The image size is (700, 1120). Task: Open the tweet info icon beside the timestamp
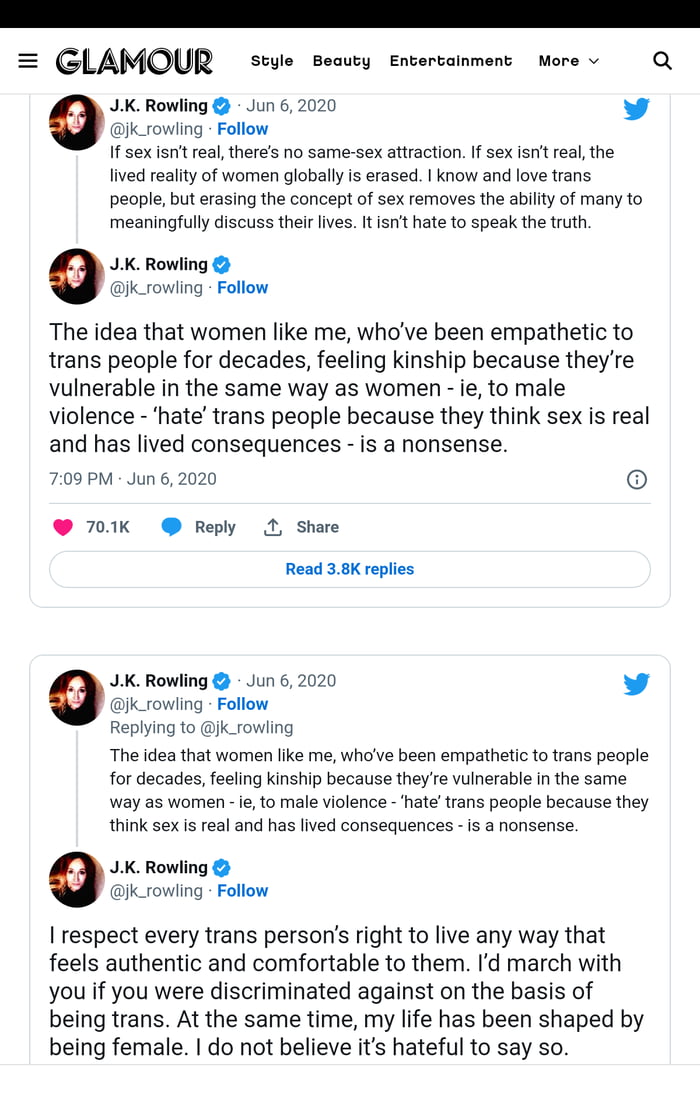click(x=637, y=479)
